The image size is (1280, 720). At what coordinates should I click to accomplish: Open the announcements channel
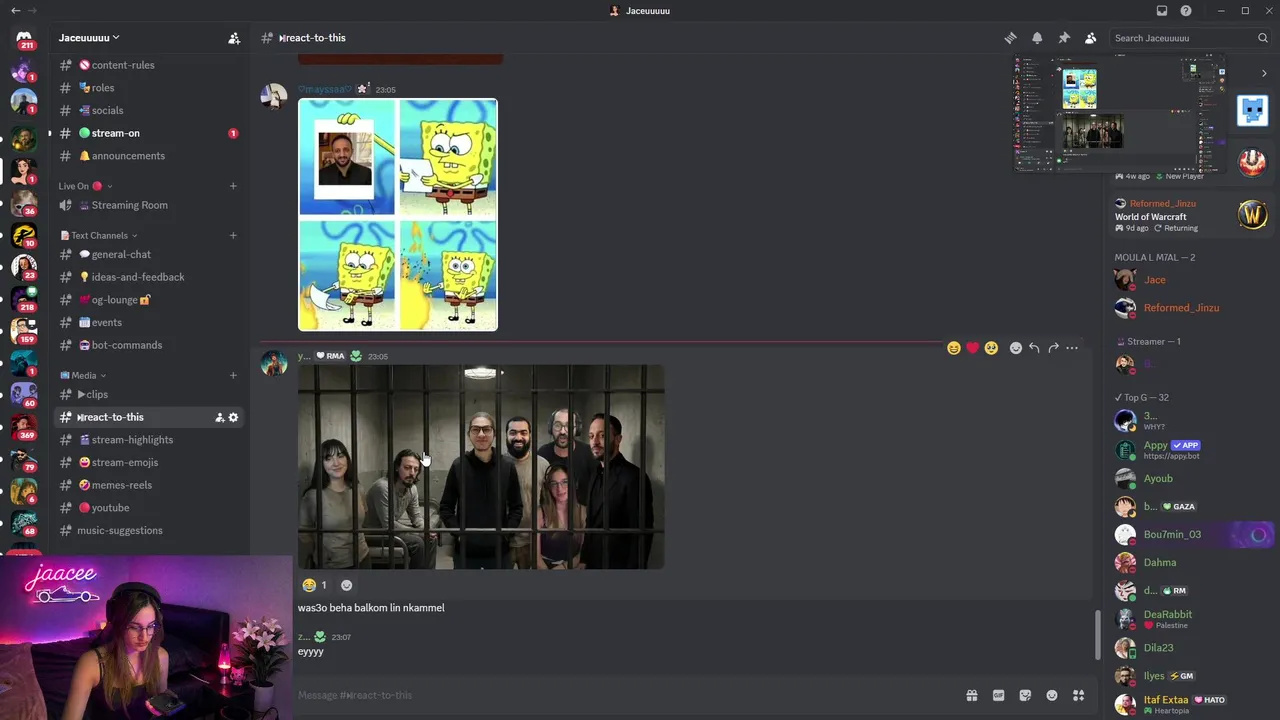pos(148,156)
